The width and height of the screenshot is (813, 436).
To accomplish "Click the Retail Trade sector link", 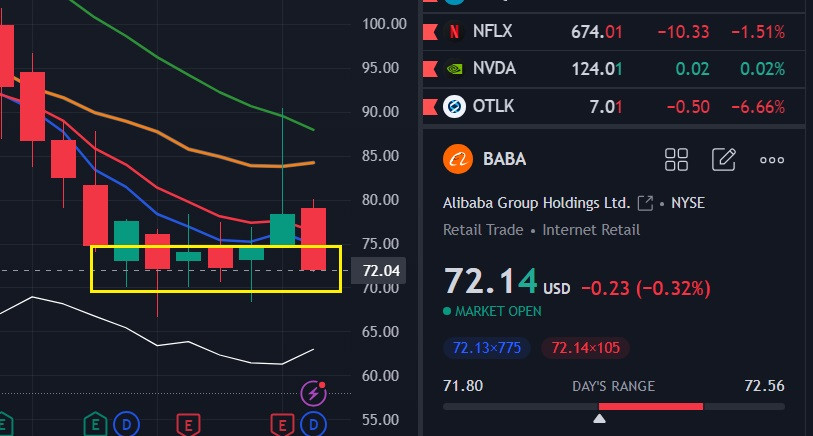I will click(x=483, y=230).
